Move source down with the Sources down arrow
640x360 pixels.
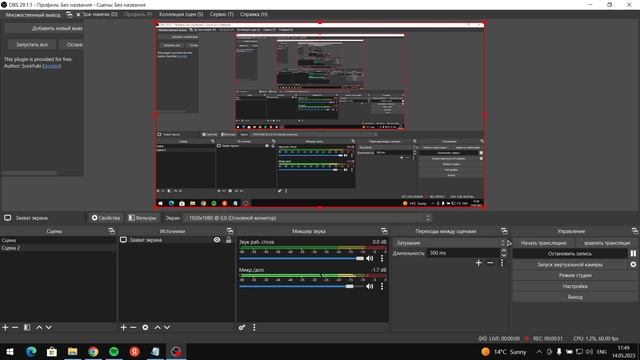(167, 327)
